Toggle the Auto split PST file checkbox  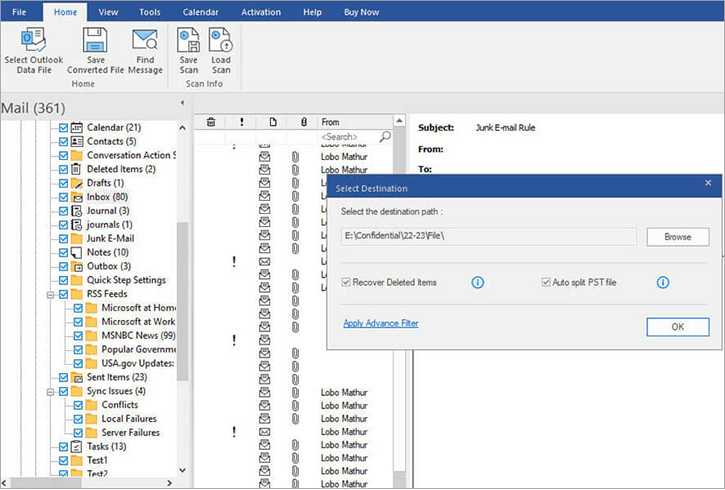[546, 283]
